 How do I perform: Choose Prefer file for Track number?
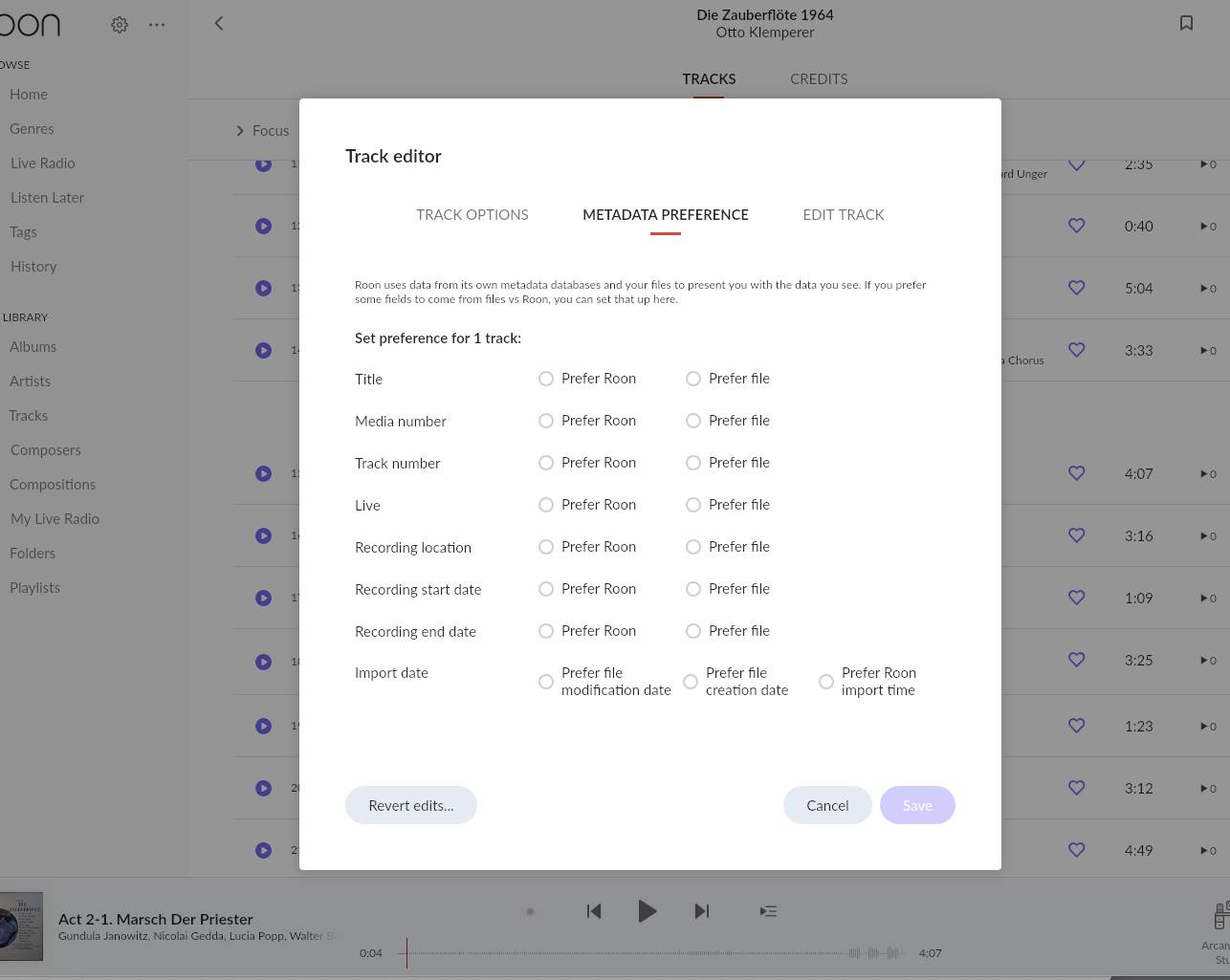[693, 463]
